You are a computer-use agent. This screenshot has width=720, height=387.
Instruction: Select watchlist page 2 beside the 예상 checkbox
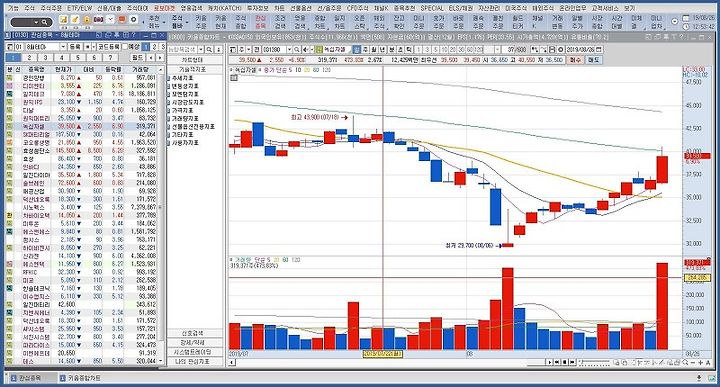pos(154,47)
